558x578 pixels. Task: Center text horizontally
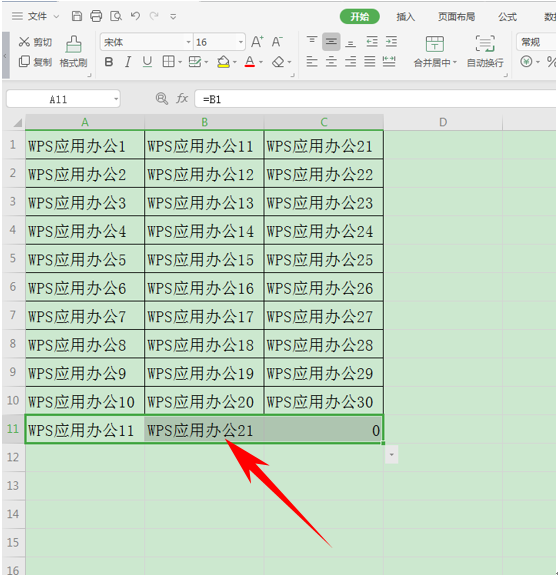(331, 62)
